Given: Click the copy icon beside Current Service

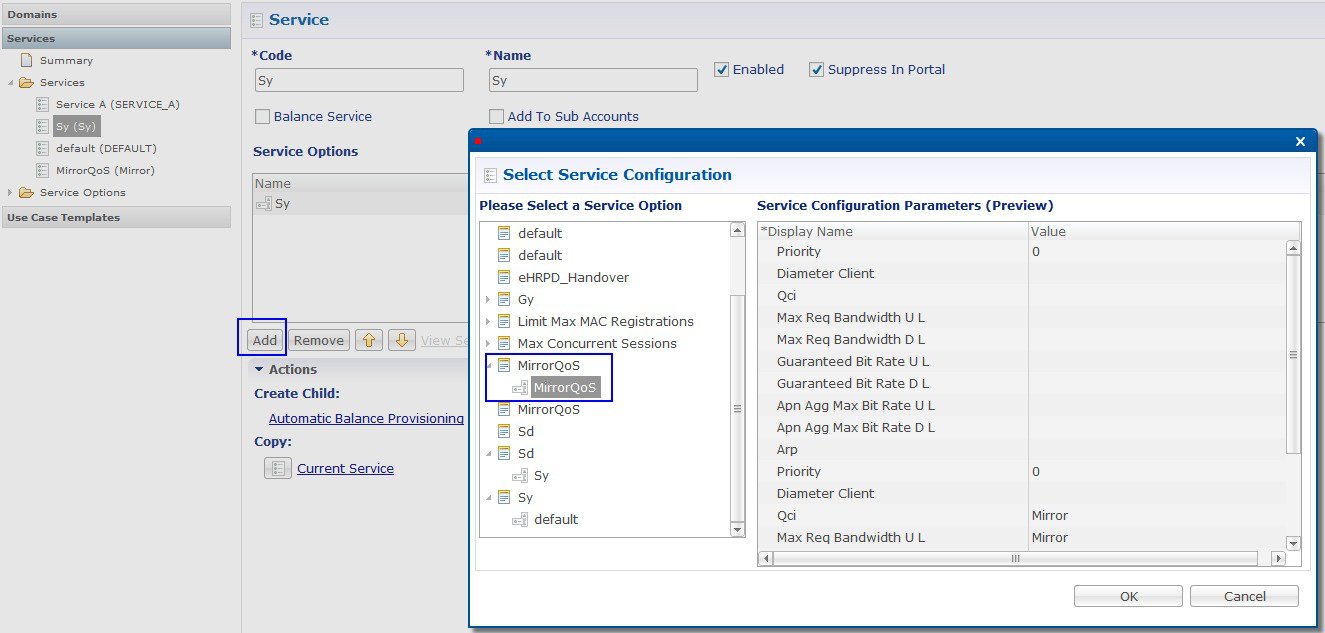Looking at the screenshot, I should pos(278,468).
